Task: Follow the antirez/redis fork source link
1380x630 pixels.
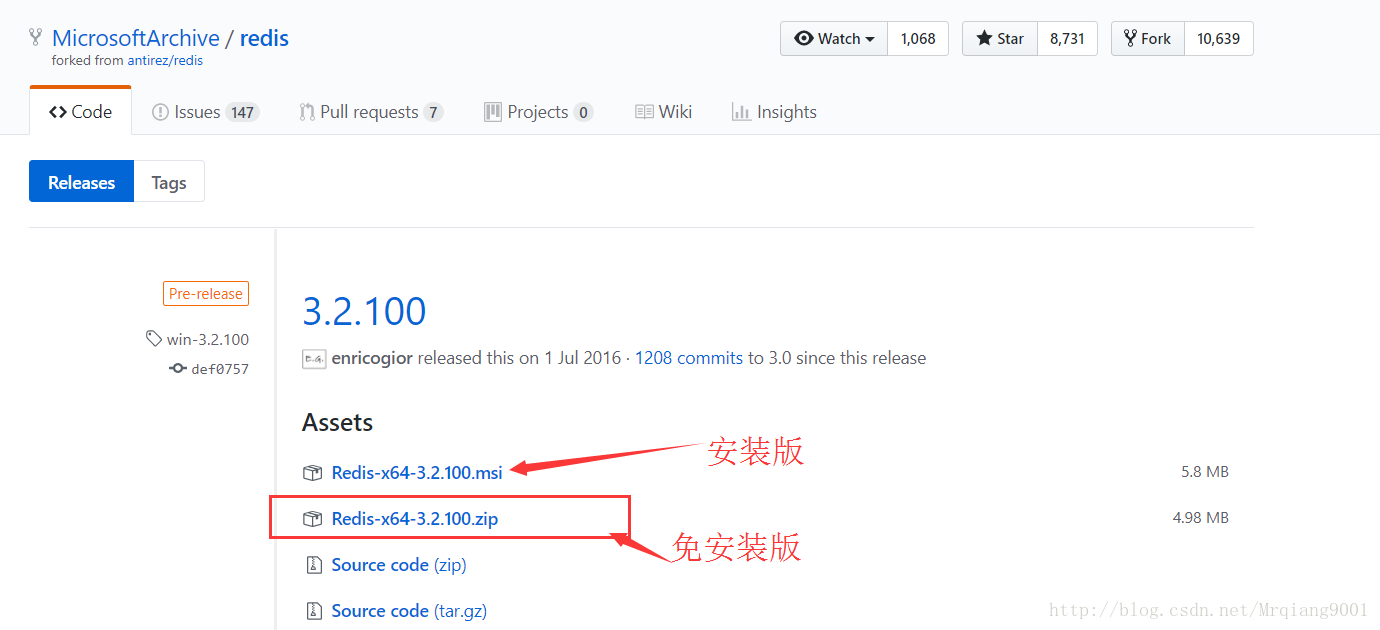Action: coord(165,60)
